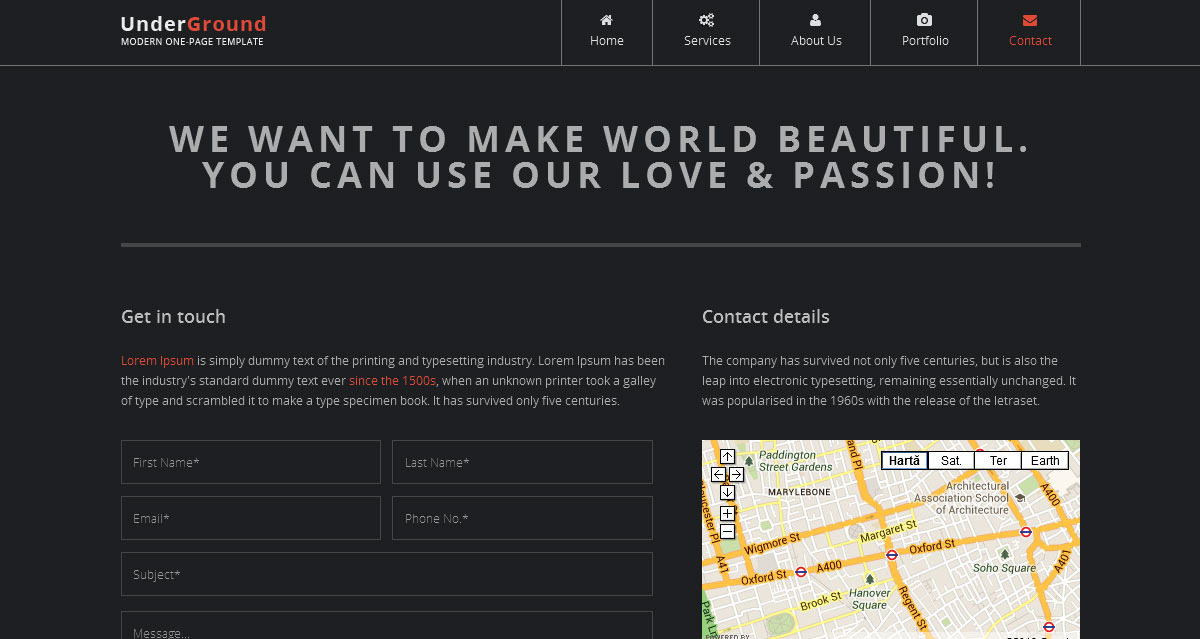
Task: Switch map to Sat. view
Action: 951,461
